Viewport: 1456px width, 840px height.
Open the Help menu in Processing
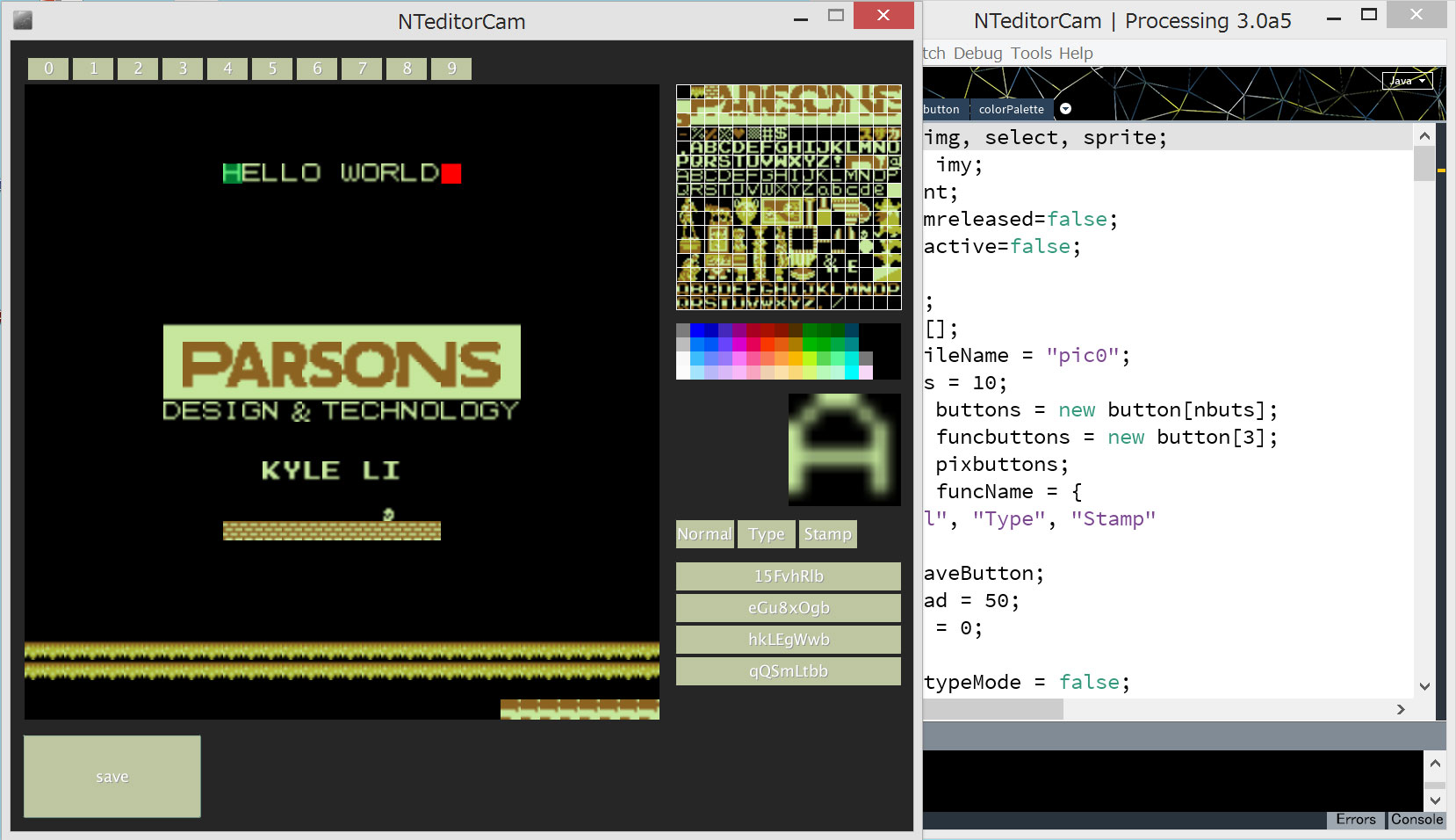click(1076, 54)
